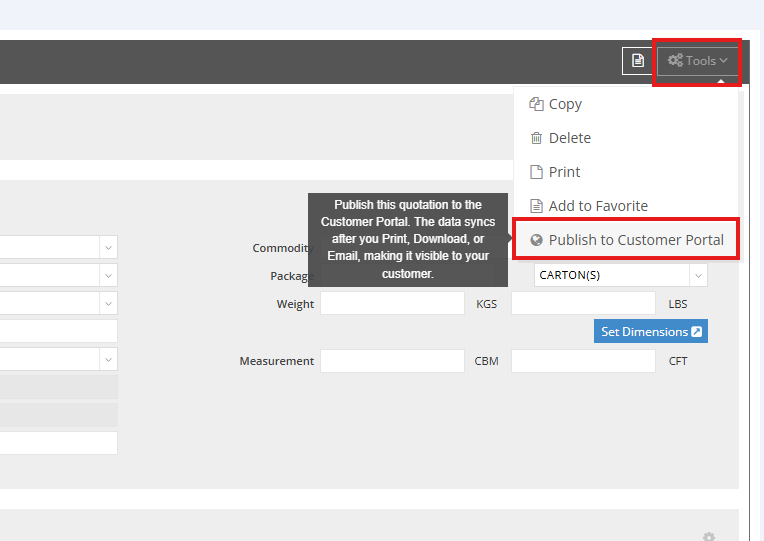Screen dimensions: 764x541
Task: Click the gear icon at bottom right
Action: coord(709,537)
